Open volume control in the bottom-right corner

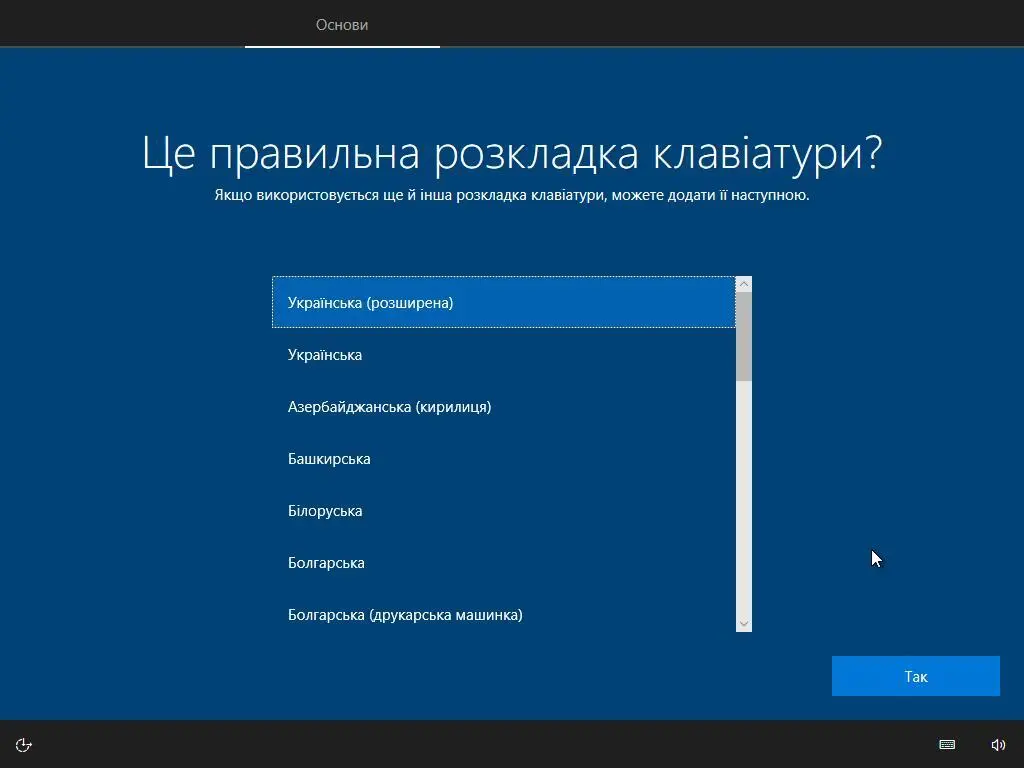998,744
